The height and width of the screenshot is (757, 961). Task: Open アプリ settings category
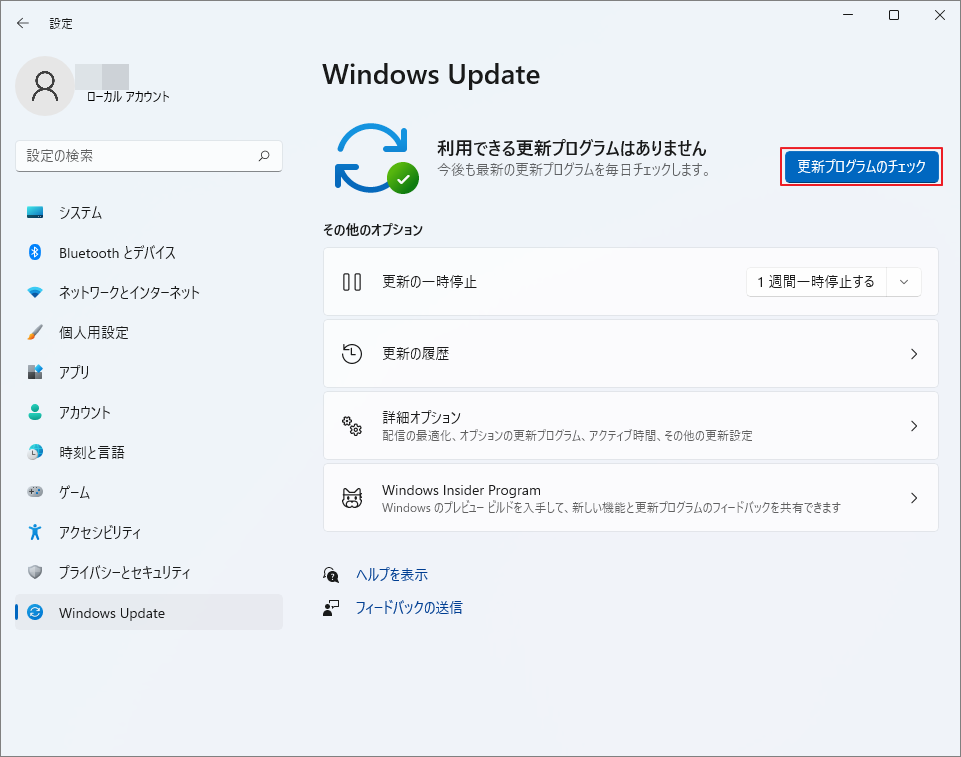pyautogui.click(x=149, y=371)
